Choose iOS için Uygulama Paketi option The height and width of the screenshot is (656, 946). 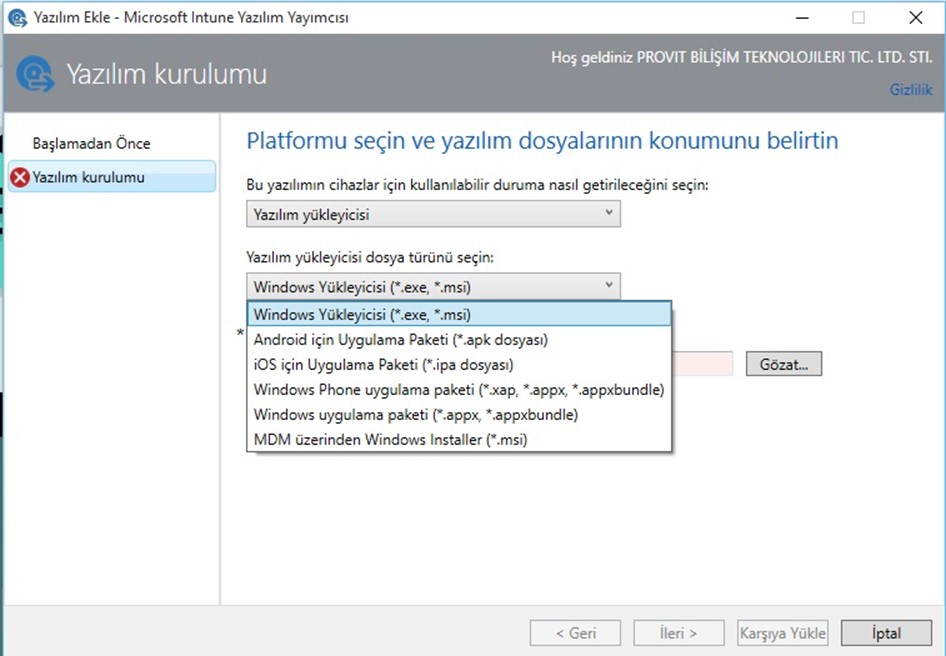click(459, 365)
